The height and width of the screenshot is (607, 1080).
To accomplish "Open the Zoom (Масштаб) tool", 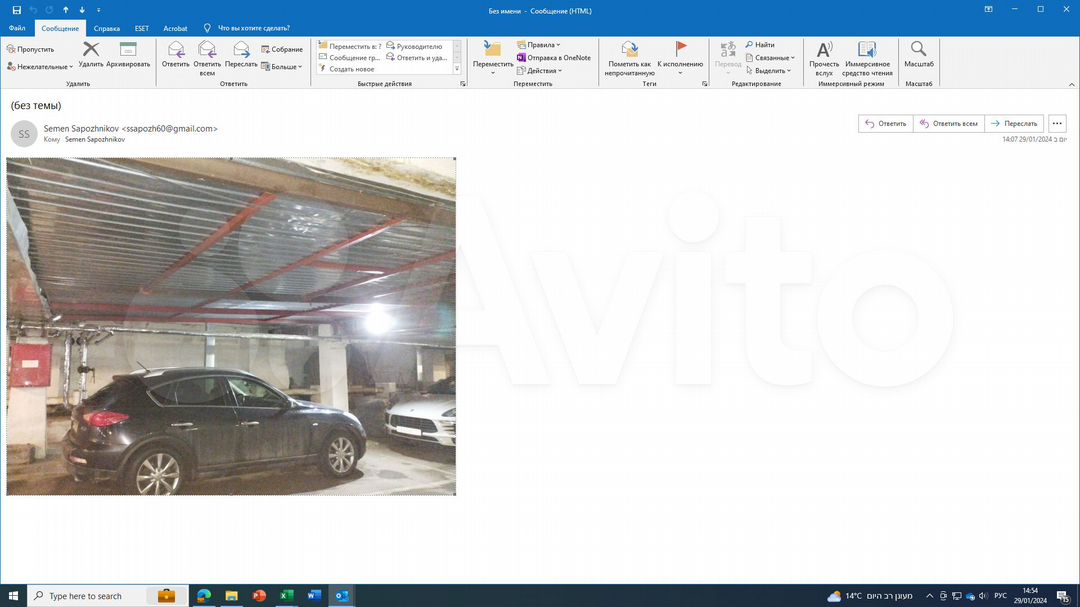I will point(918,54).
